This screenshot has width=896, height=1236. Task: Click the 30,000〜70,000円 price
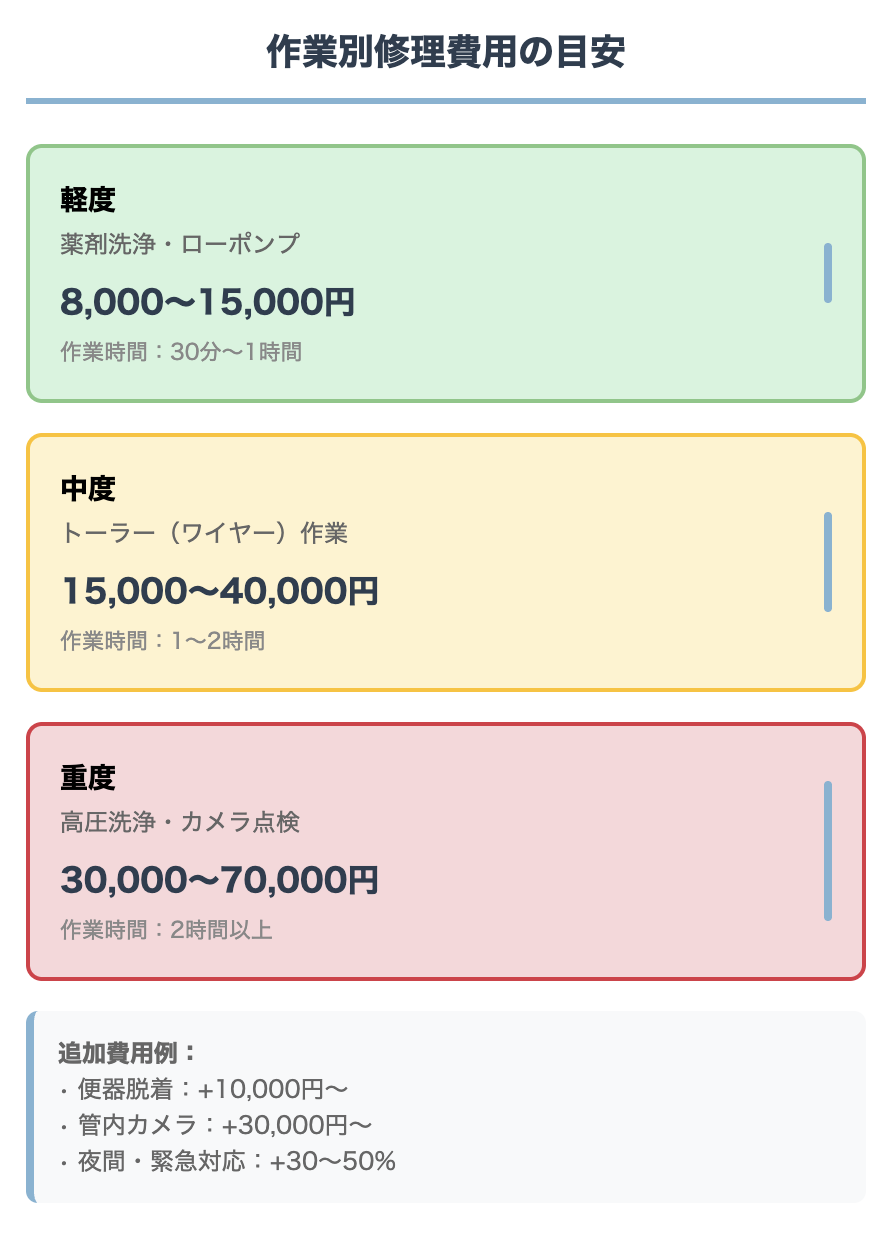220,880
